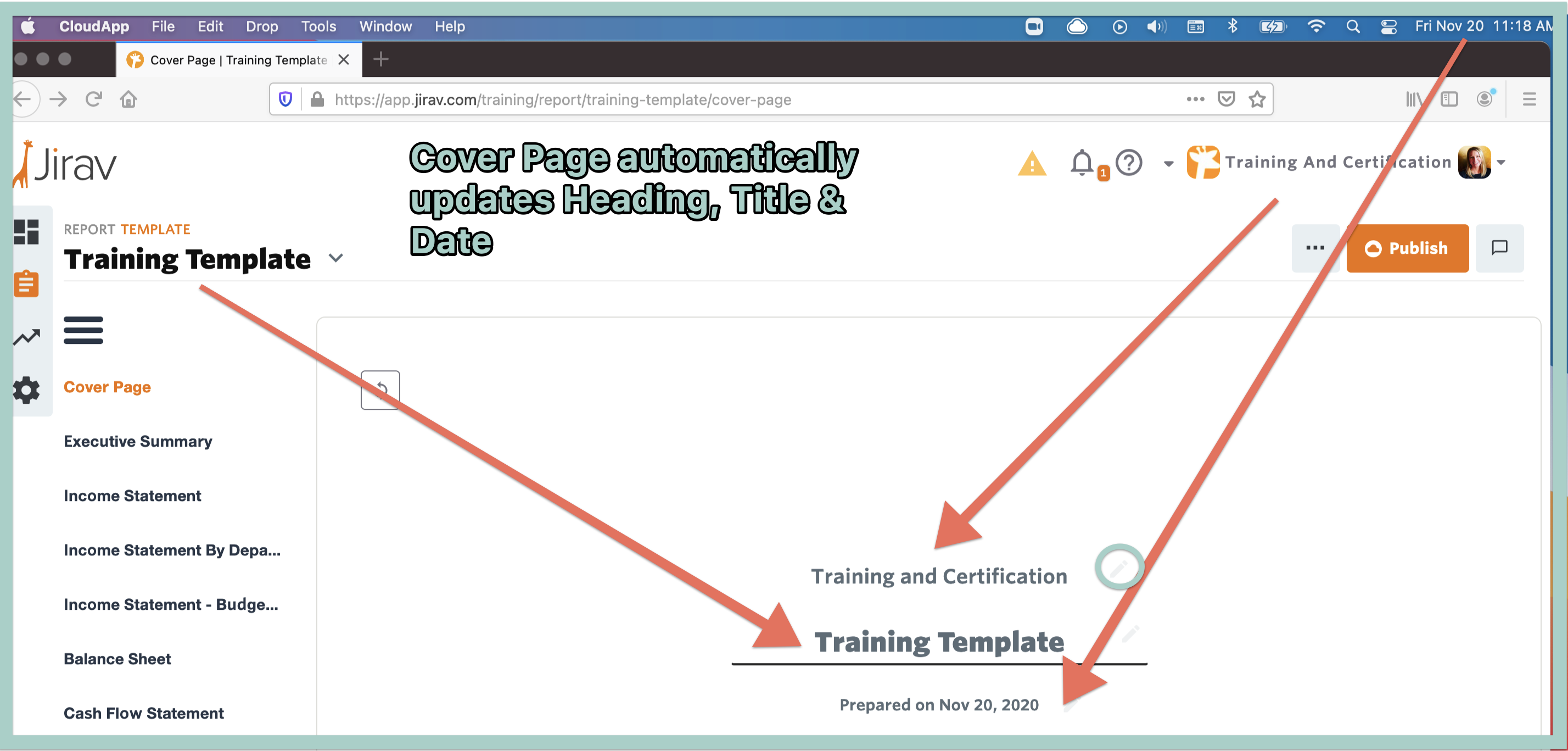Click the Firefox shield tracking protection icon
Image resolution: width=1568 pixels, height=751 pixels.
point(285,99)
